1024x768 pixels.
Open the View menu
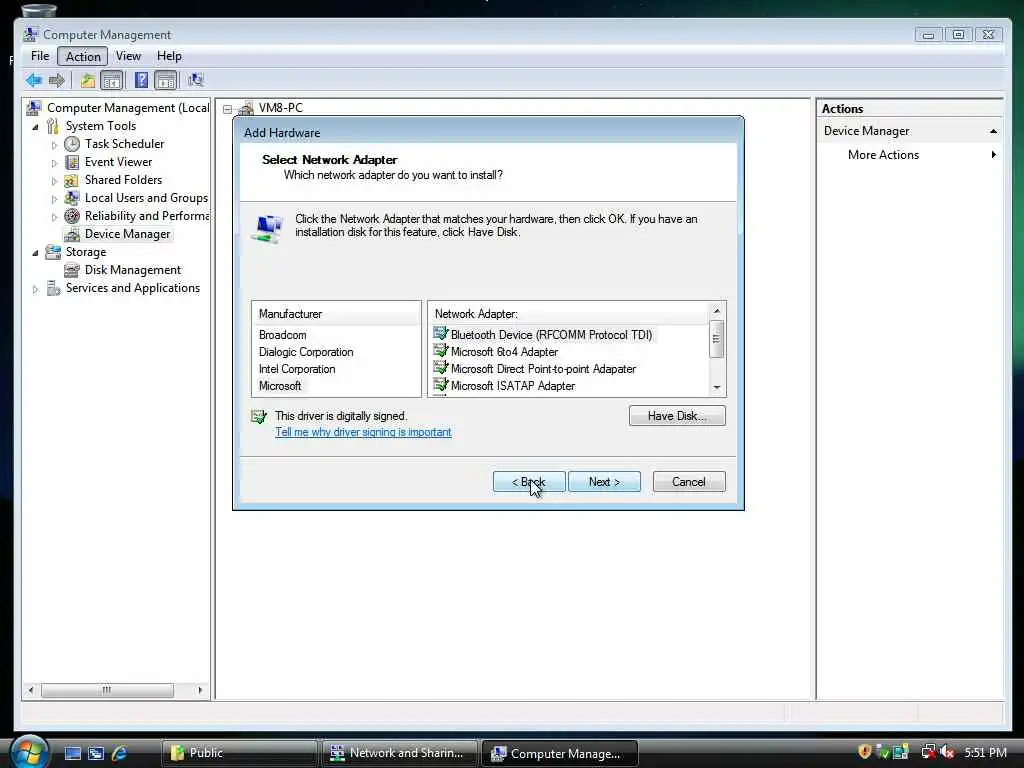[128, 56]
